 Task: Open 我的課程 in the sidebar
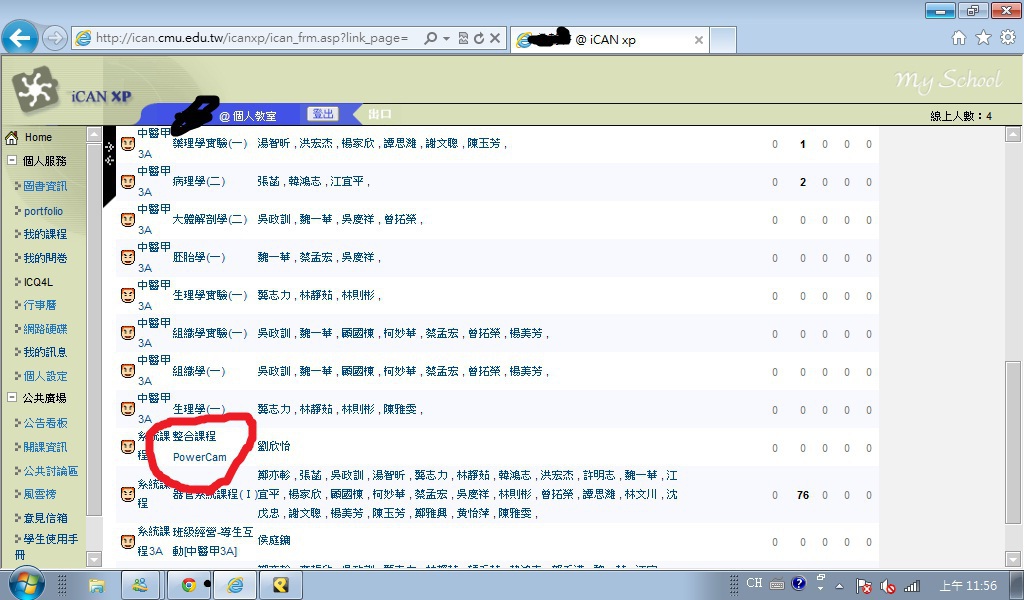coord(45,234)
